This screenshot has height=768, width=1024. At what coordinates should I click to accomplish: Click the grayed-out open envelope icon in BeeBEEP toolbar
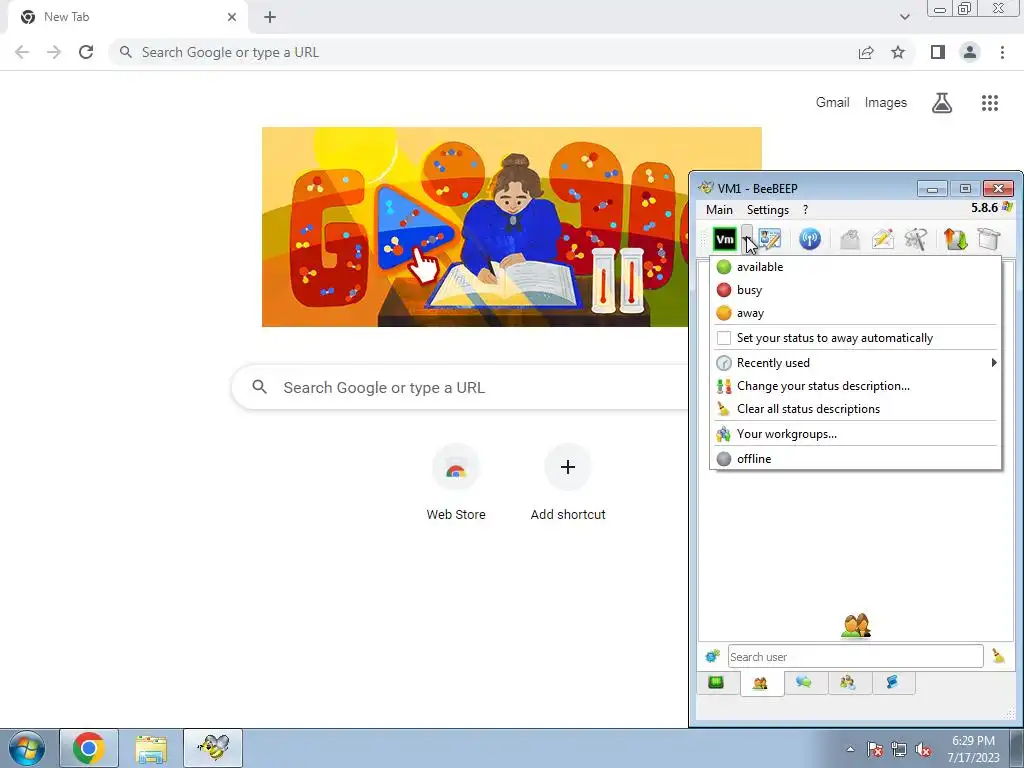[850, 239]
